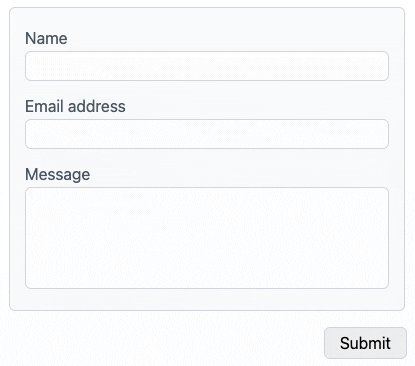Click the Message label above textarea

58,174
